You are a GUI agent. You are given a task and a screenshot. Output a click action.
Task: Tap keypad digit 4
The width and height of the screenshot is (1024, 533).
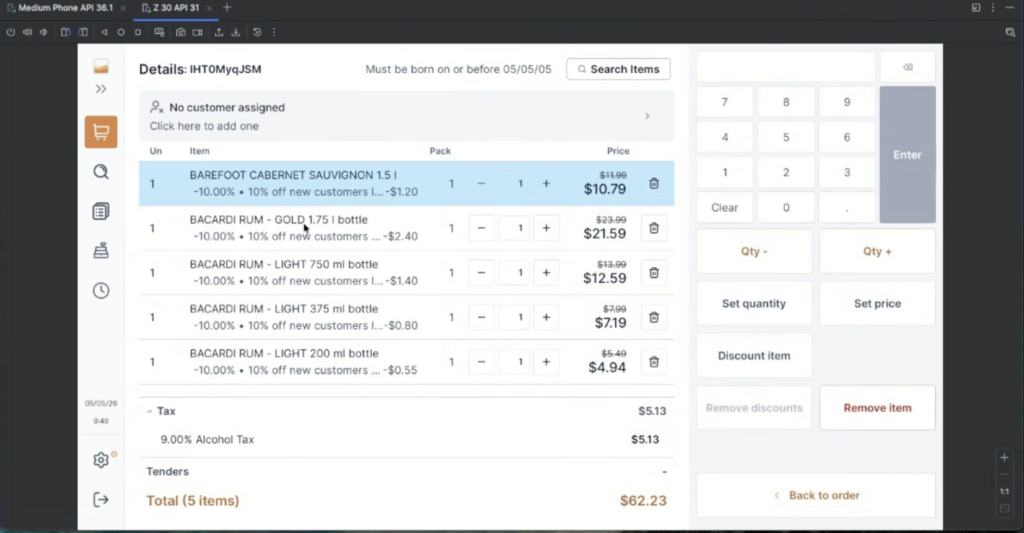pyautogui.click(x=724, y=137)
